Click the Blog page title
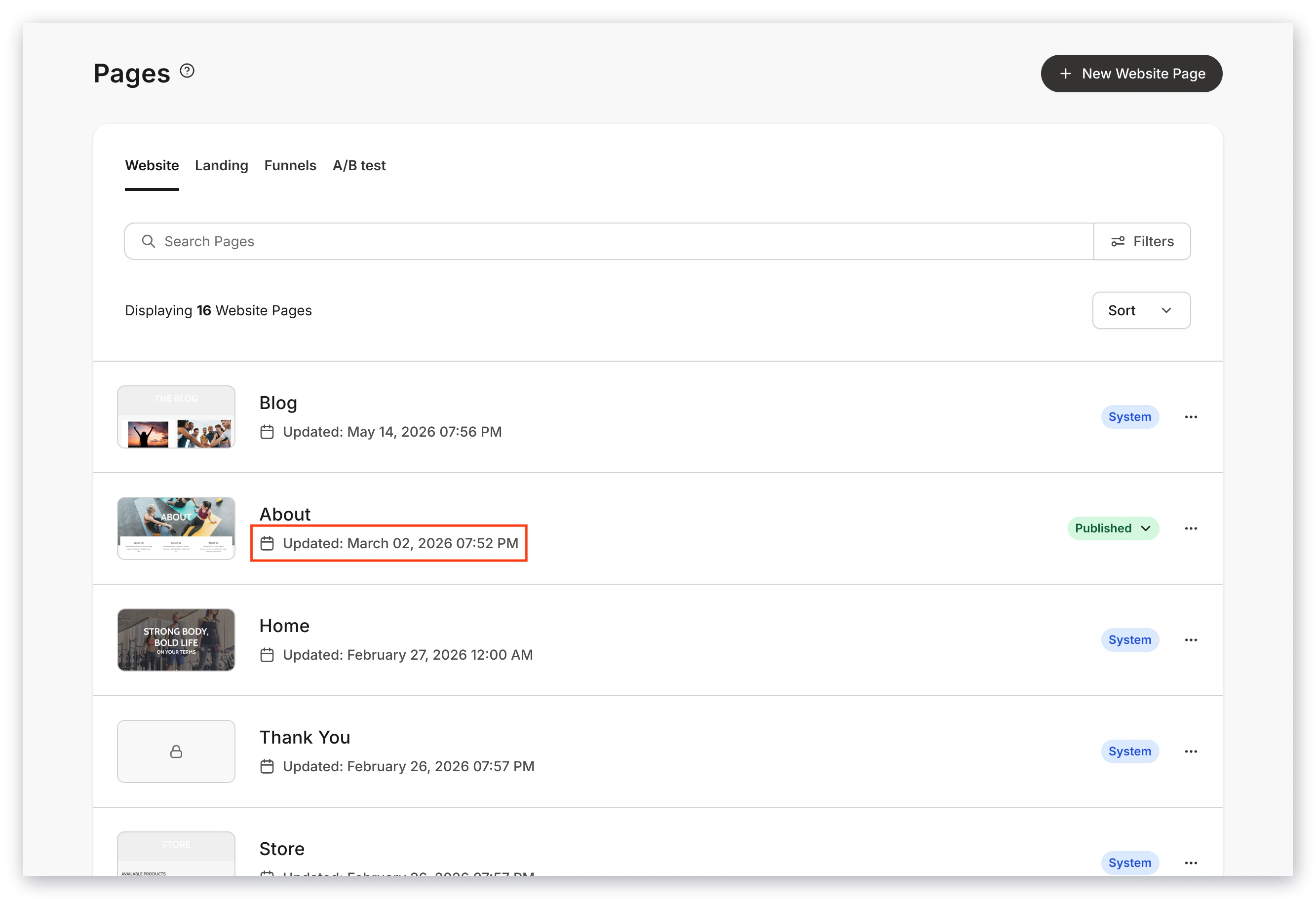The height and width of the screenshot is (899, 1316). (278, 403)
